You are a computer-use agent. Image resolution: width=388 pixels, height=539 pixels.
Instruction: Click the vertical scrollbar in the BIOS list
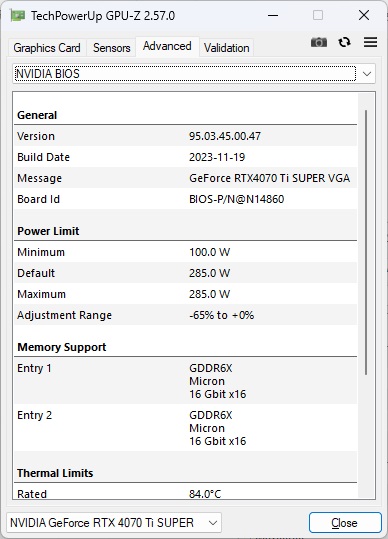click(x=366, y=242)
